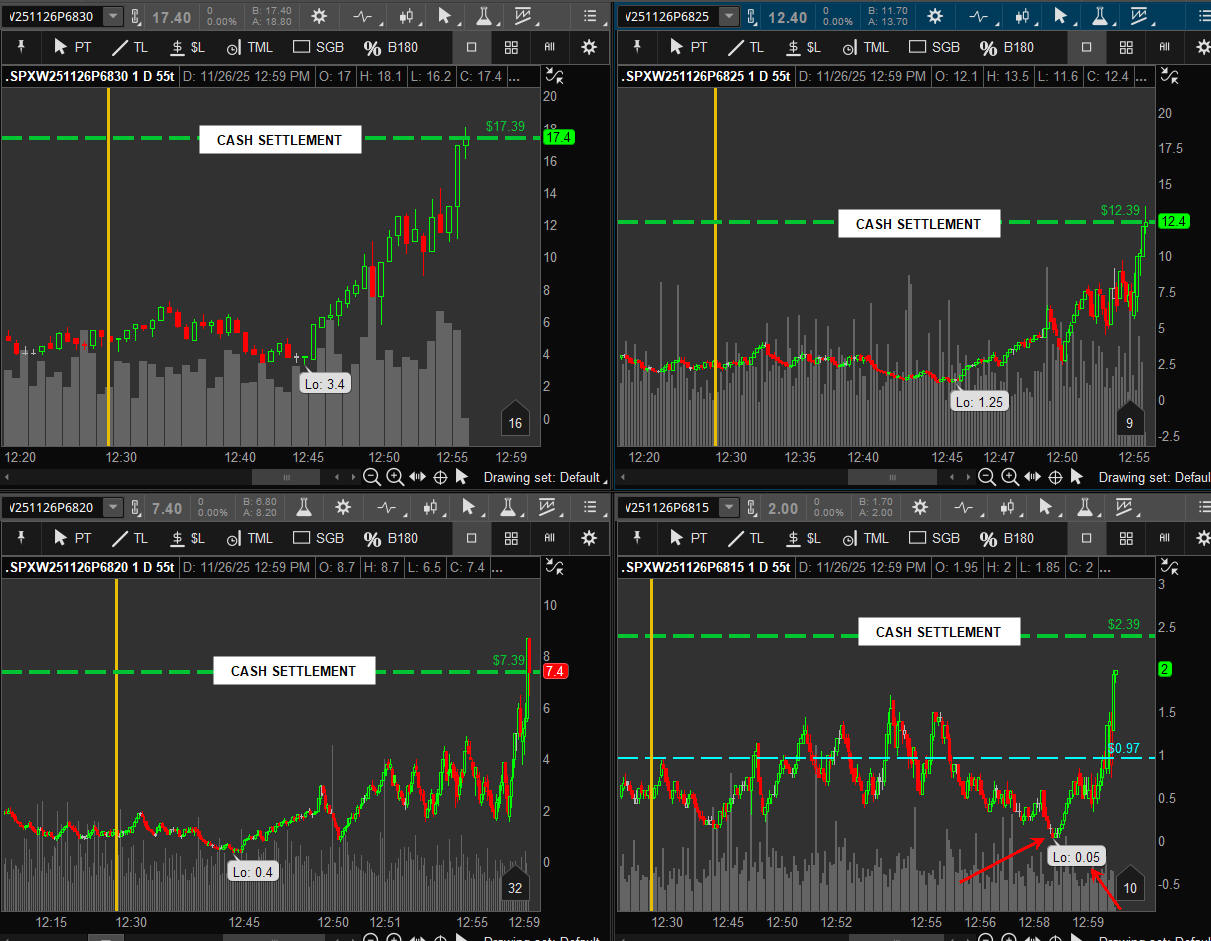Click the flask Studies icon in P6825 chart
Viewport: 1211px width, 941px height.
pyautogui.click(x=1101, y=17)
